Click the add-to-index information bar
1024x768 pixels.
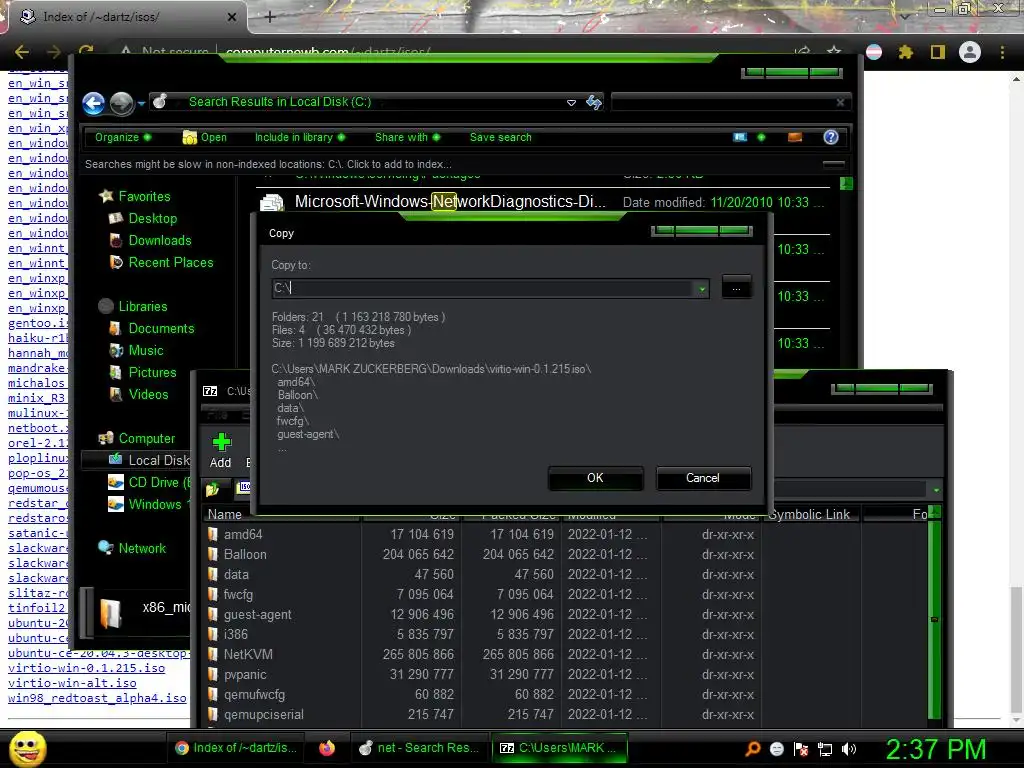(464, 165)
